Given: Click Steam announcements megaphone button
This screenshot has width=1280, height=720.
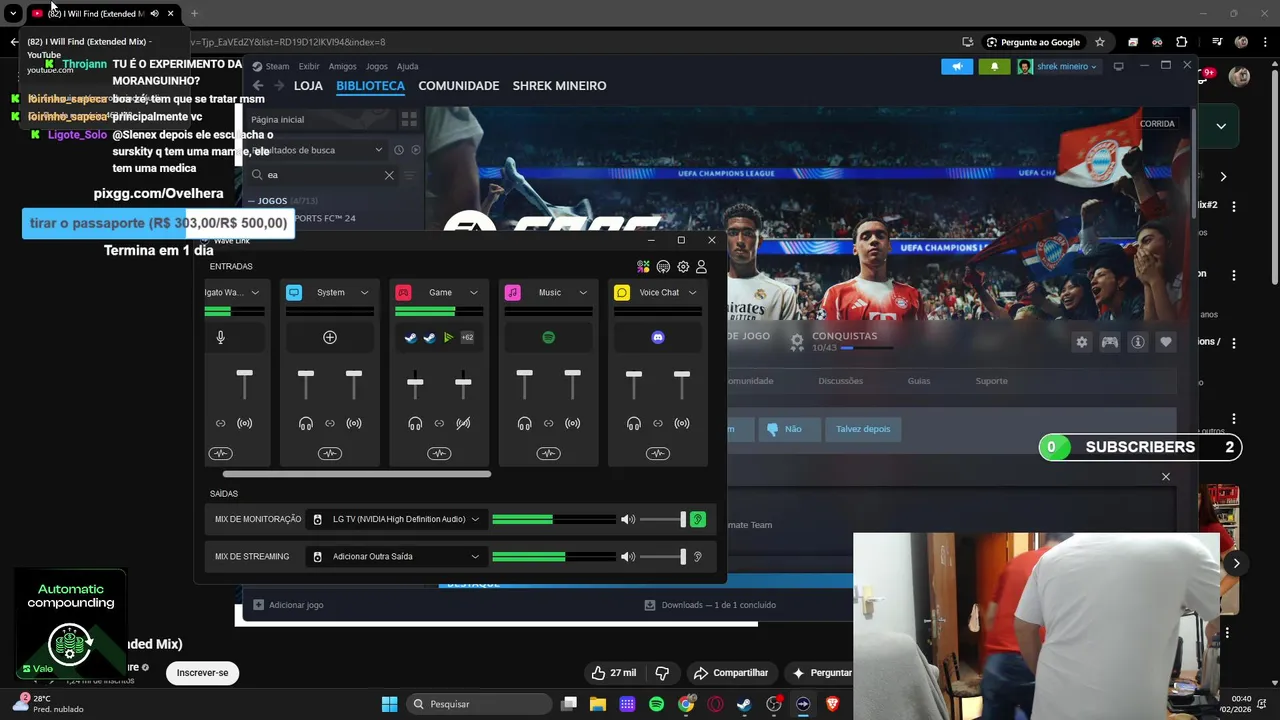Looking at the screenshot, I should coord(957,67).
